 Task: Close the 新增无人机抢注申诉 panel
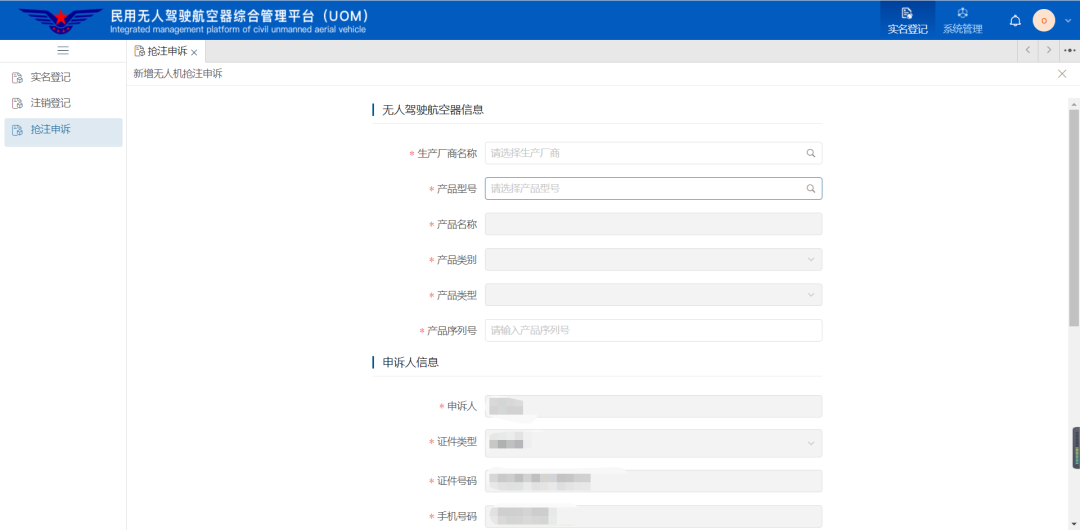click(x=1062, y=74)
